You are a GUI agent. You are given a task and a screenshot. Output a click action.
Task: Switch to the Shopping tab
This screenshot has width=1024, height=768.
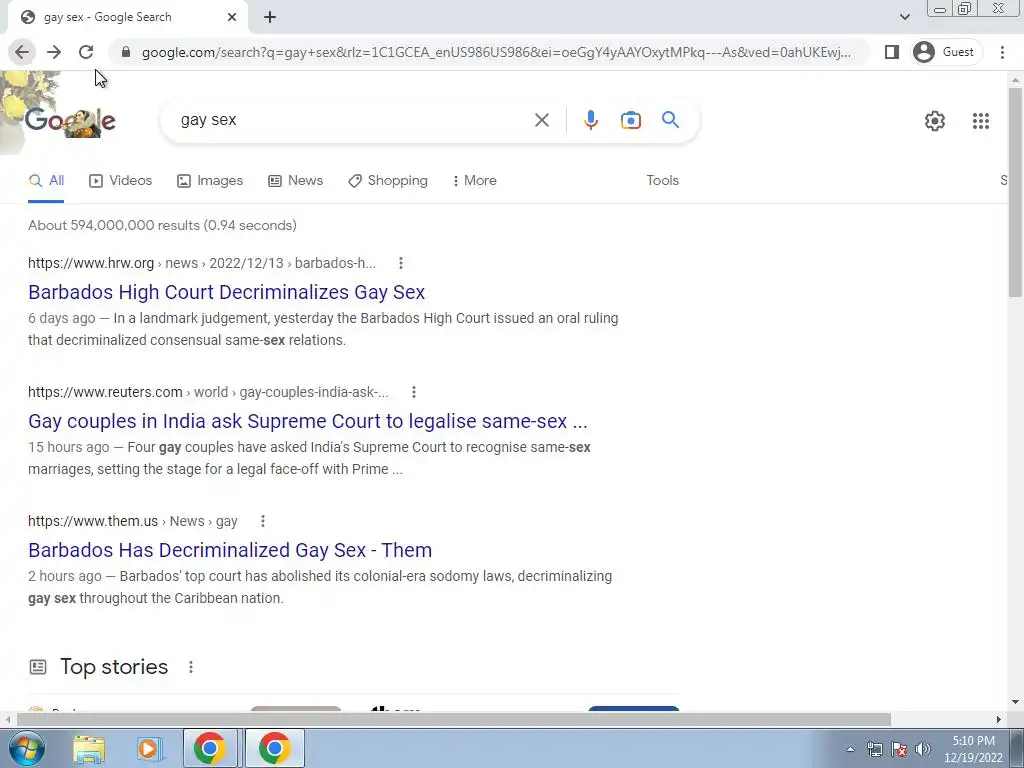(x=388, y=181)
